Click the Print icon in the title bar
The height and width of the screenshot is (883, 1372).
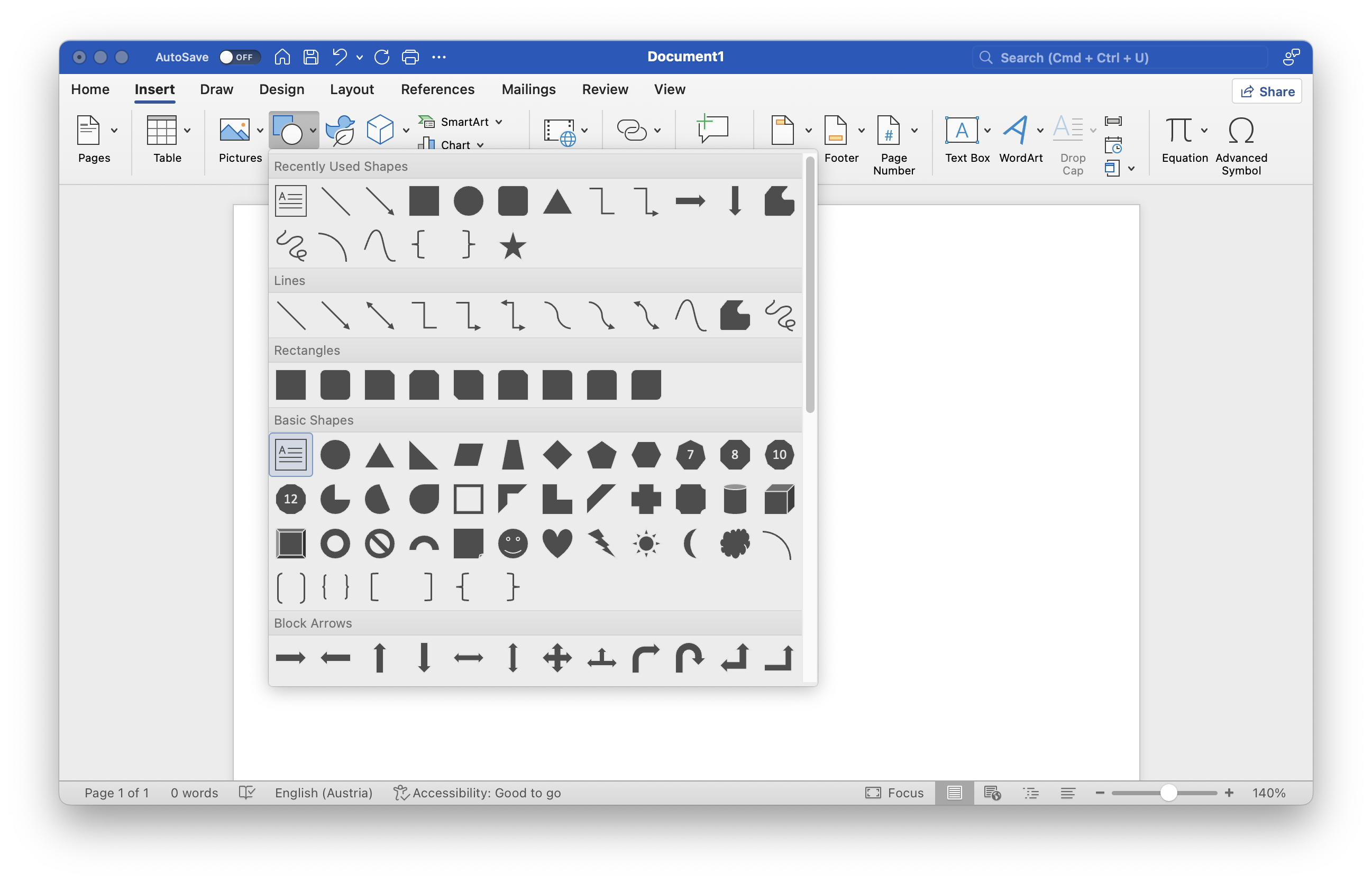click(410, 57)
